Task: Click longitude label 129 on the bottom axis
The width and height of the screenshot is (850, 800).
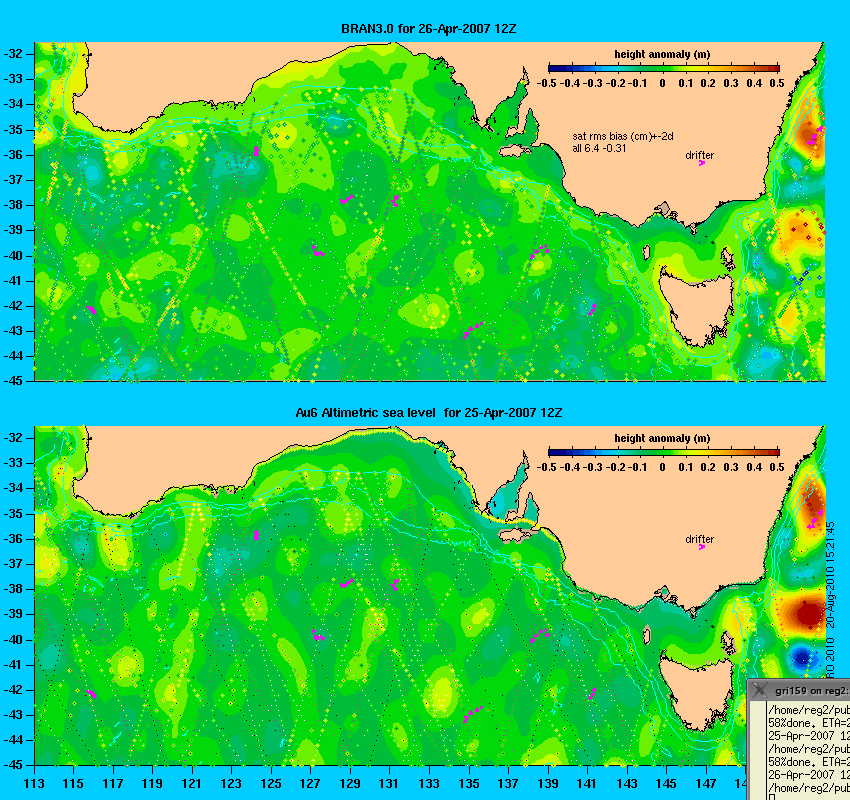Action: (x=350, y=784)
